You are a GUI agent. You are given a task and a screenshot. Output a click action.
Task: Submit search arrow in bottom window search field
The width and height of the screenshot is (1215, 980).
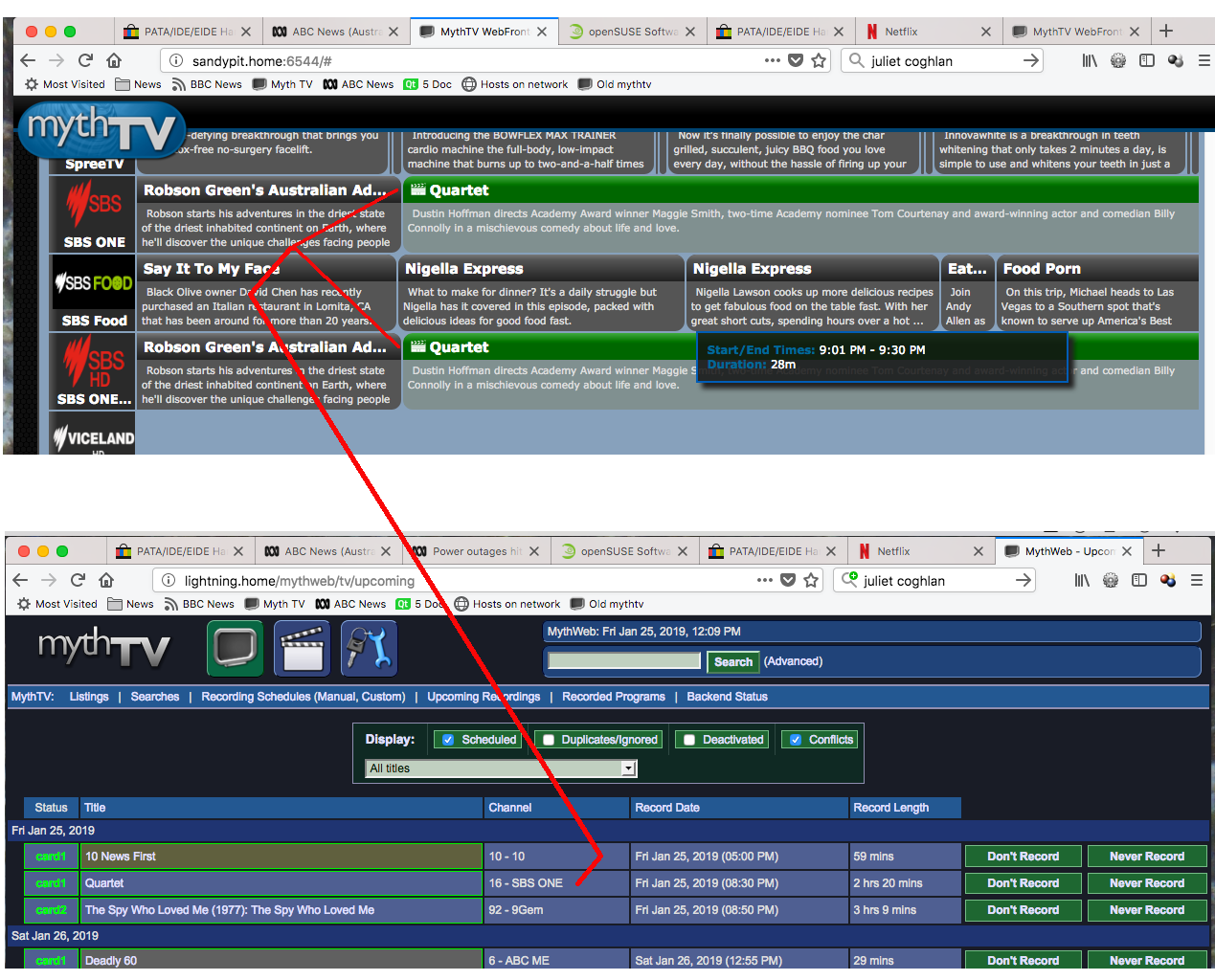[1024, 580]
